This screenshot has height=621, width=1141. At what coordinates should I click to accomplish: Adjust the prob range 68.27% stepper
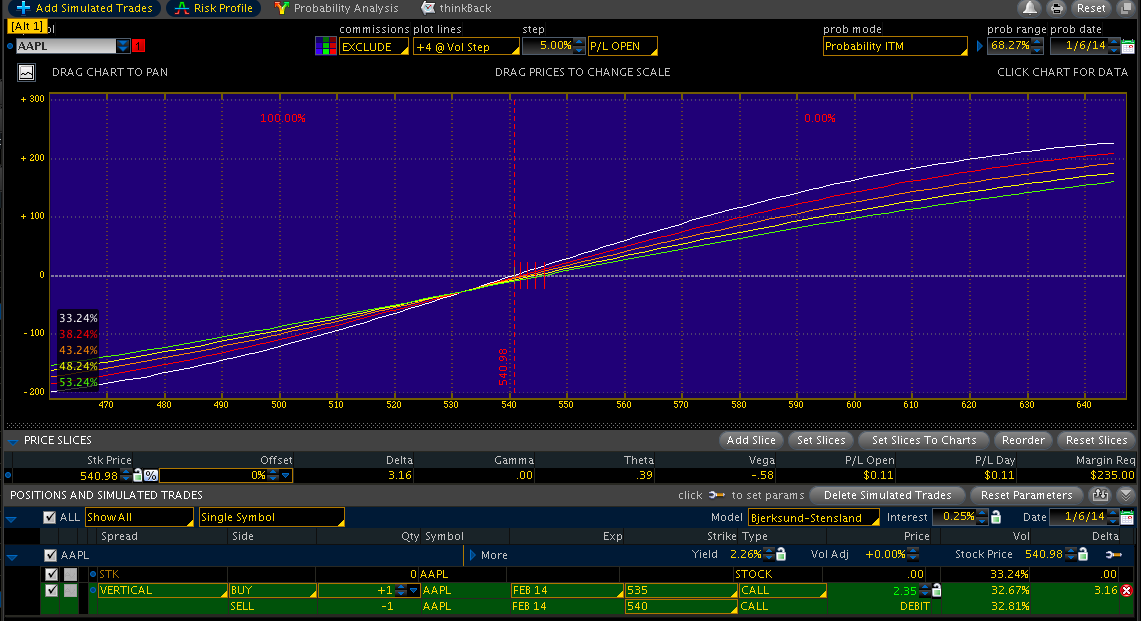1038,46
